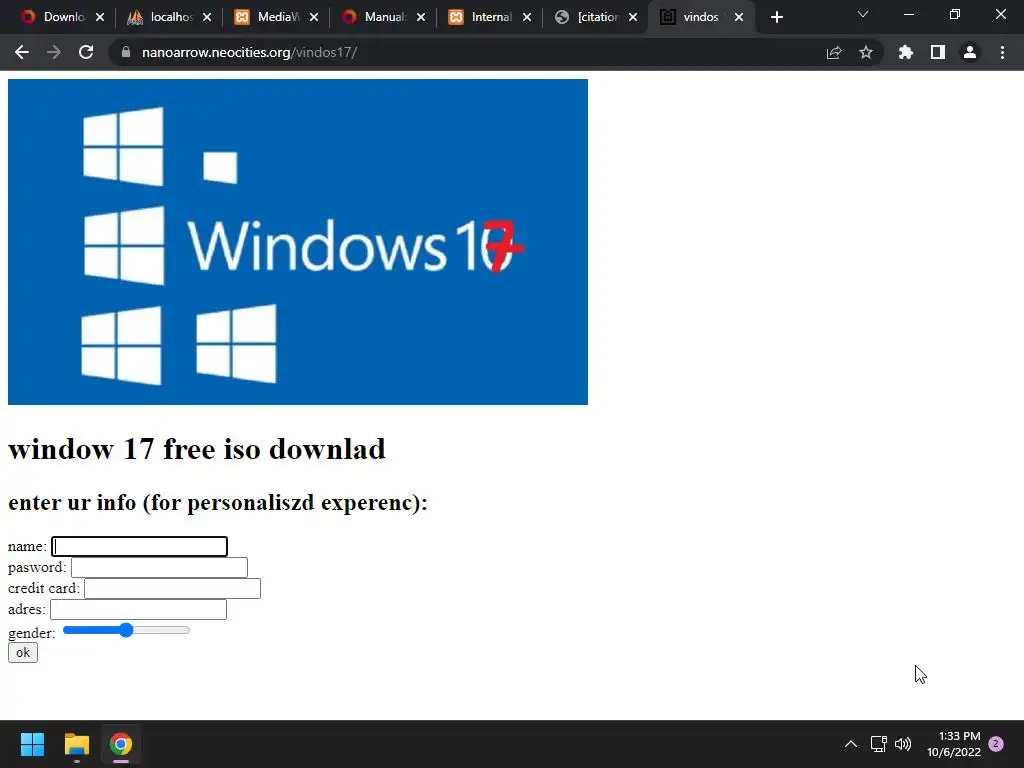
Task: Click the Chrome taskbar icon
Action: [121, 744]
